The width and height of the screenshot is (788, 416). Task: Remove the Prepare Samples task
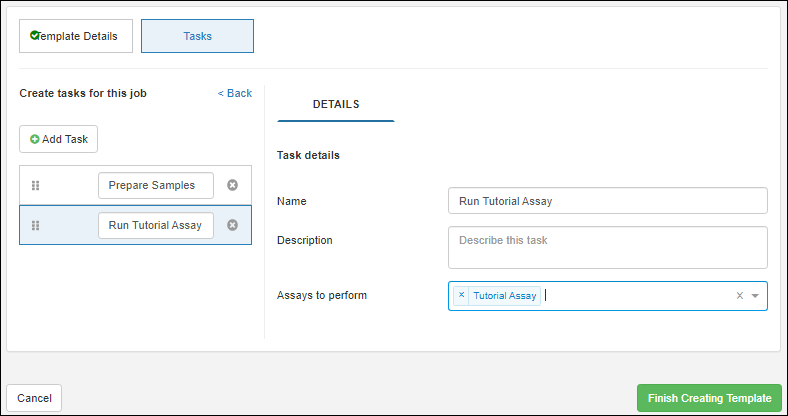(x=232, y=185)
